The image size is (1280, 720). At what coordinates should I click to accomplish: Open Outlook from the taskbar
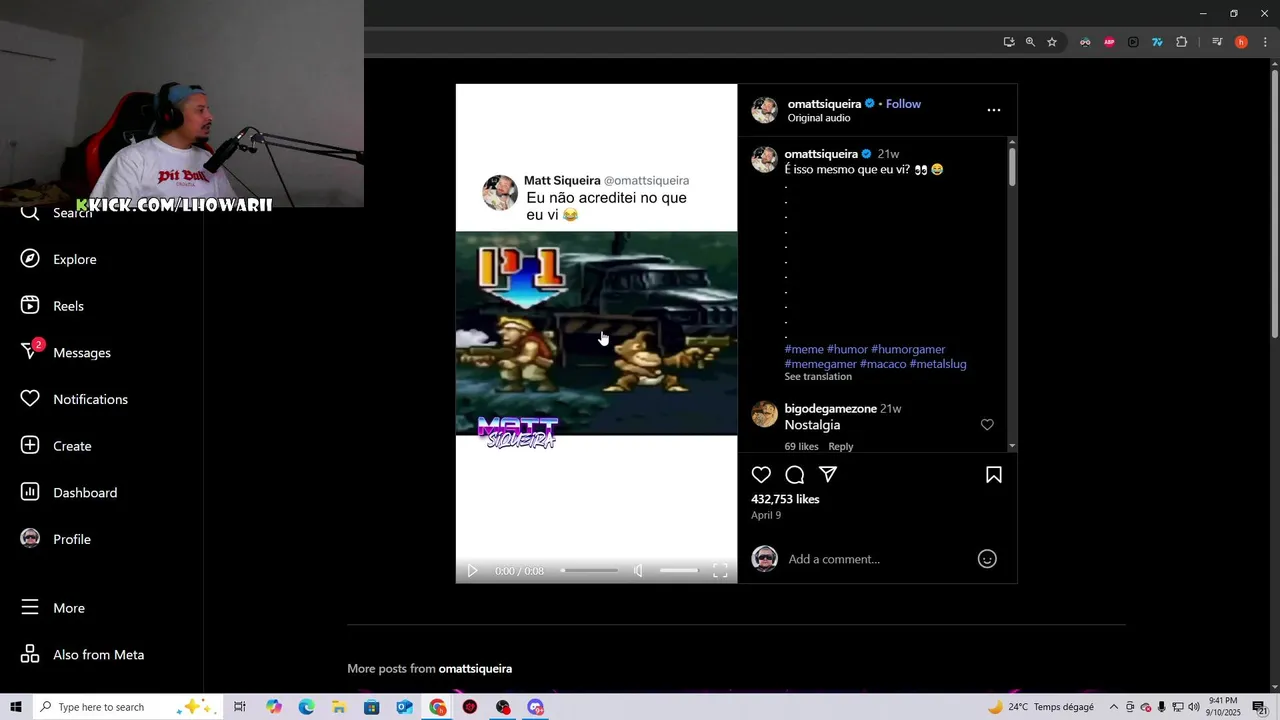[404, 707]
